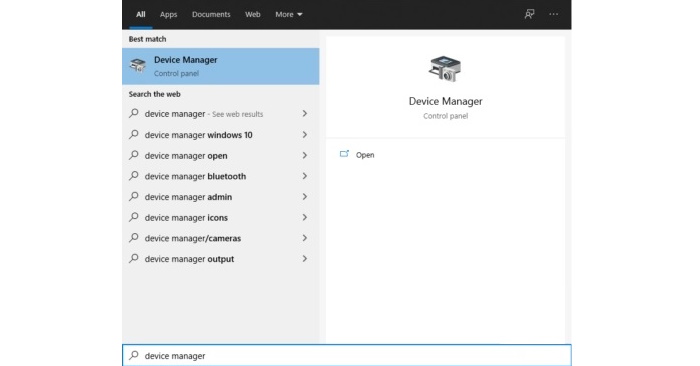
Task: Switch to the Documents tab
Action: pyautogui.click(x=211, y=14)
